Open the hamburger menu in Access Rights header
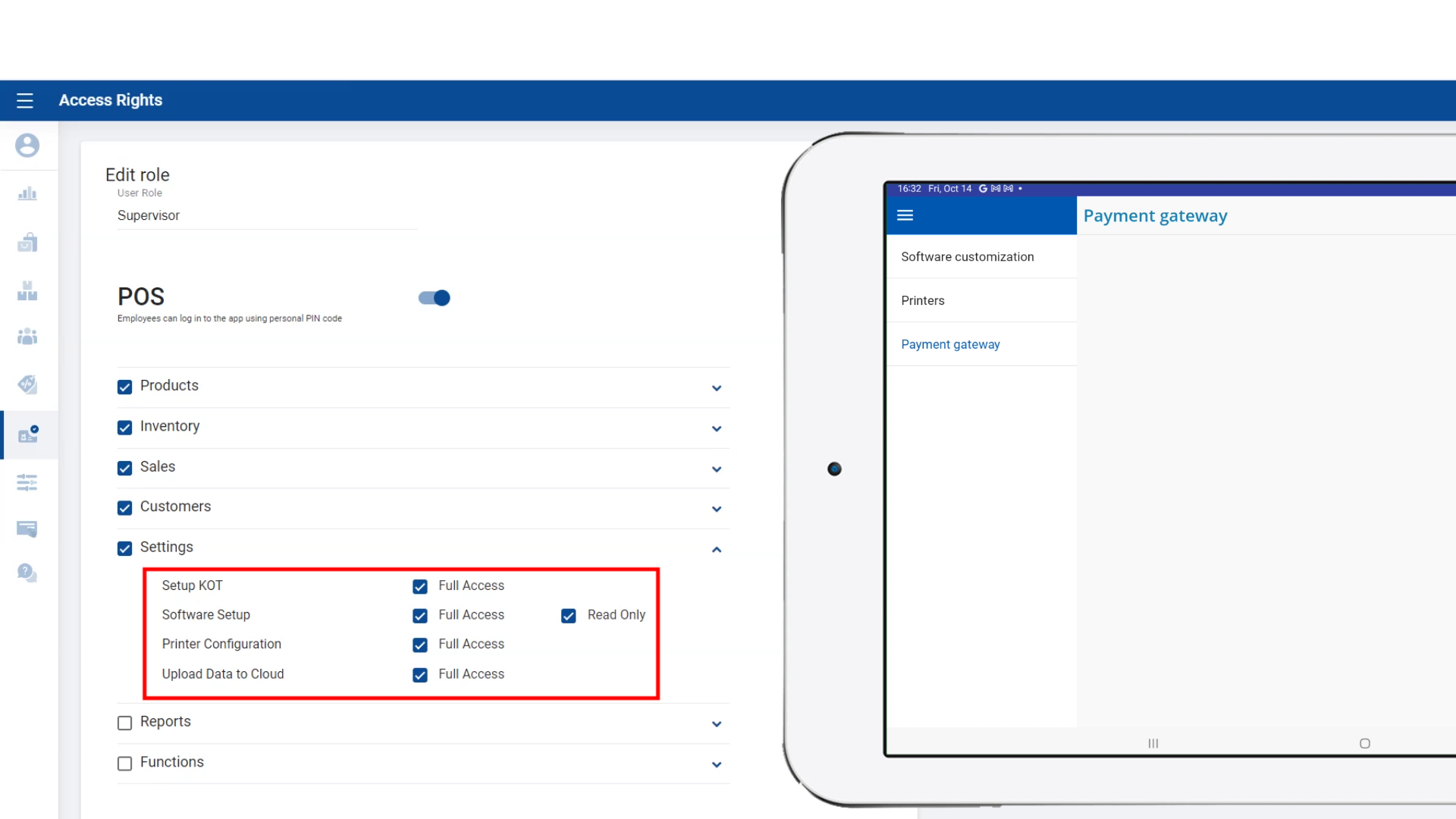This screenshot has height=819, width=1456. click(24, 100)
